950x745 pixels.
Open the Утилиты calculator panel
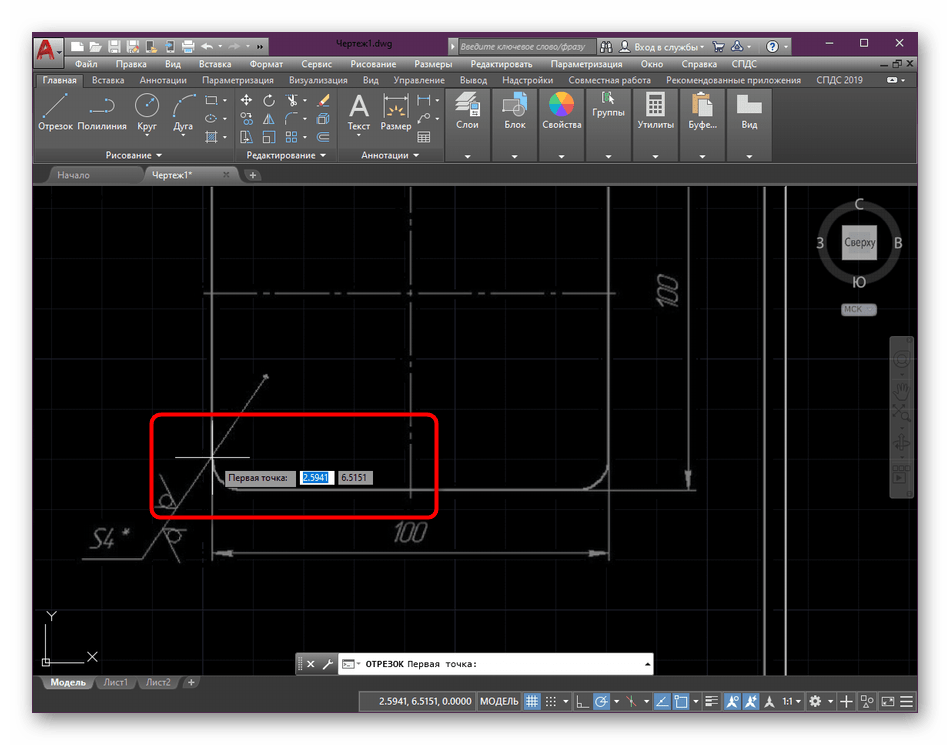click(x=655, y=112)
